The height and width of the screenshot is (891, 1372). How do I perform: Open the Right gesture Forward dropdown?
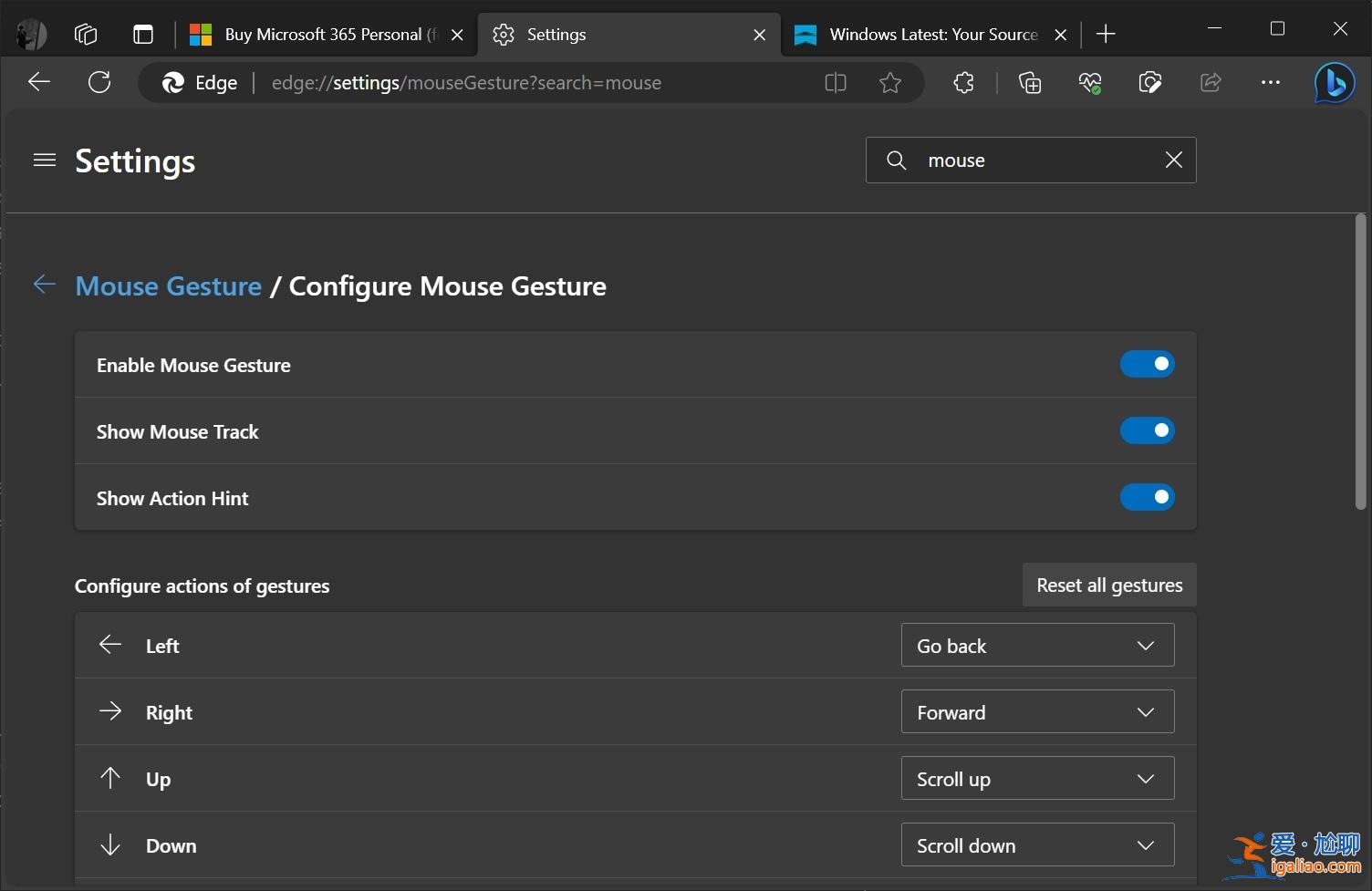pyautogui.click(x=1037, y=712)
